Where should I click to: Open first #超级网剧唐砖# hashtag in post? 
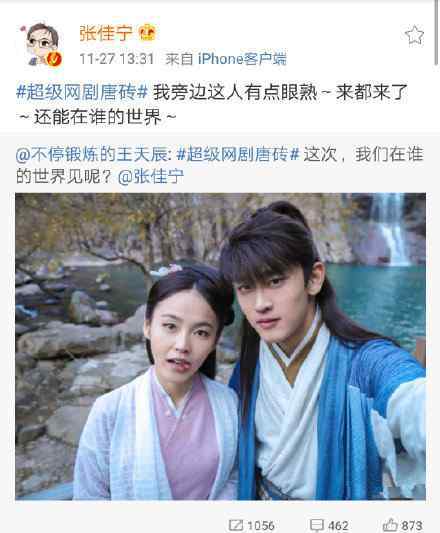point(82,92)
